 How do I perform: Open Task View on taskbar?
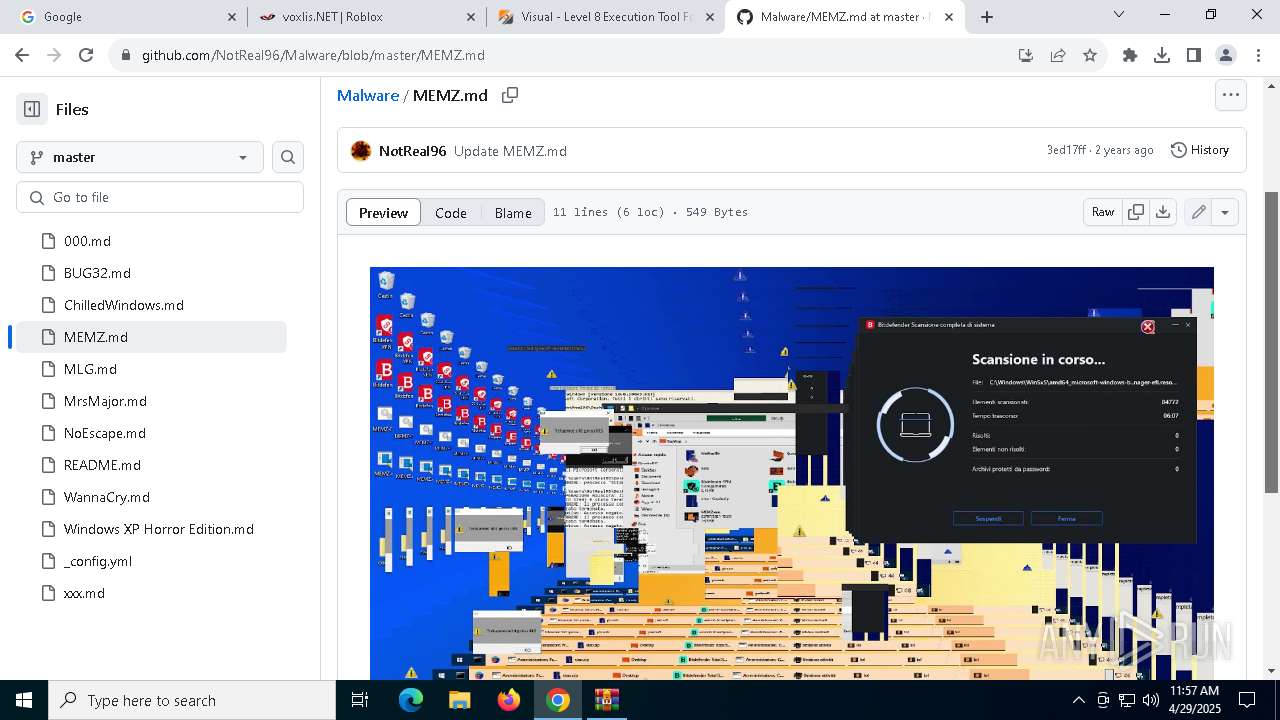coord(360,700)
